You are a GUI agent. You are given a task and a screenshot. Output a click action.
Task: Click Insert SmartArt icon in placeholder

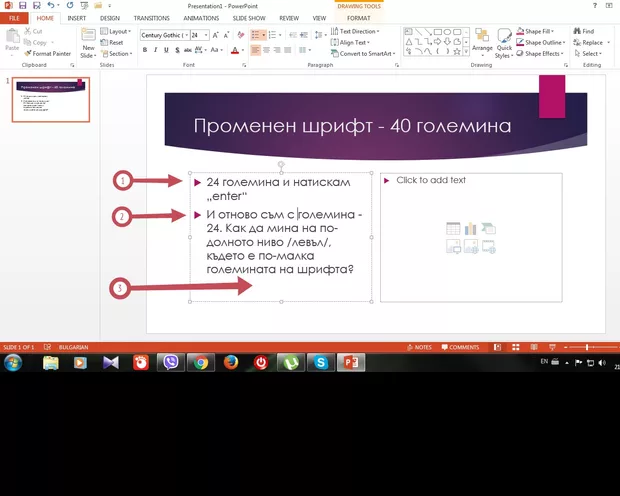click(488, 229)
